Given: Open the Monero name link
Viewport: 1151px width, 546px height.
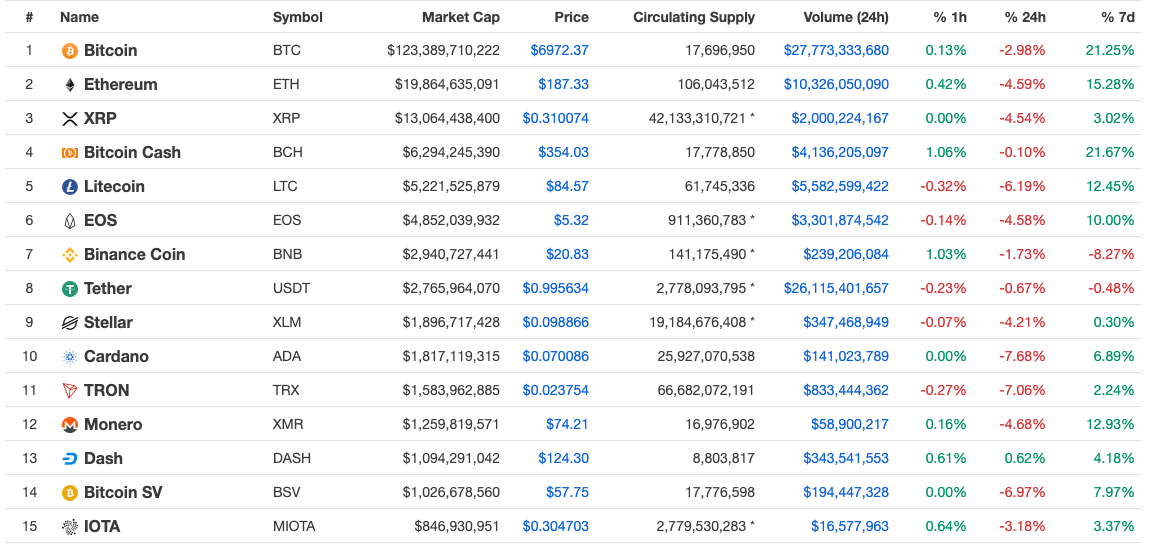Looking at the screenshot, I should pos(113,424).
